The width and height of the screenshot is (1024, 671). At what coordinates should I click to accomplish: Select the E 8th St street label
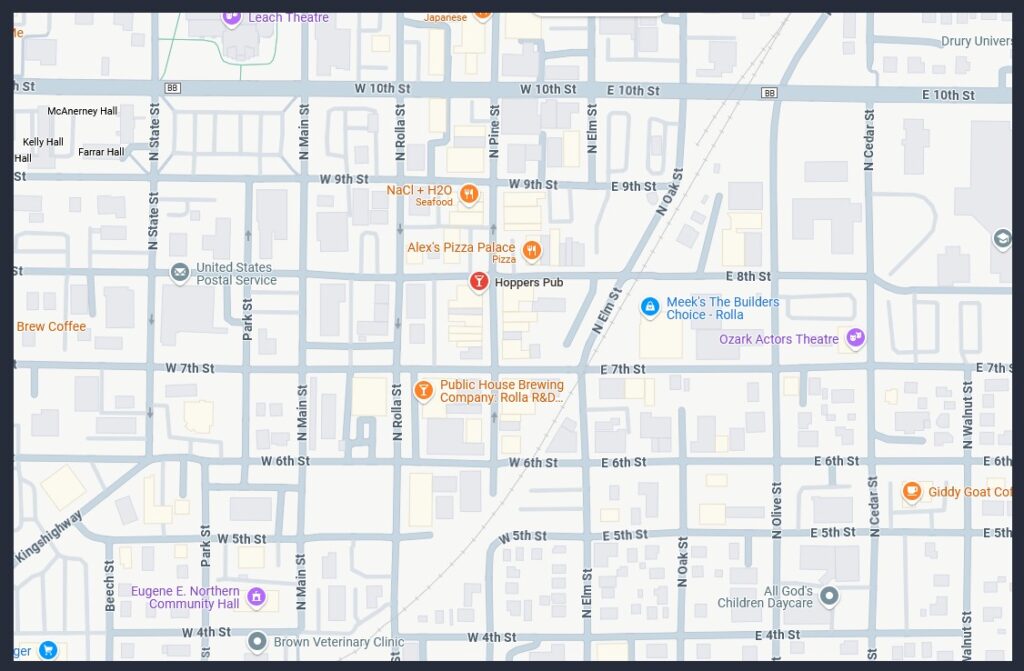(748, 276)
